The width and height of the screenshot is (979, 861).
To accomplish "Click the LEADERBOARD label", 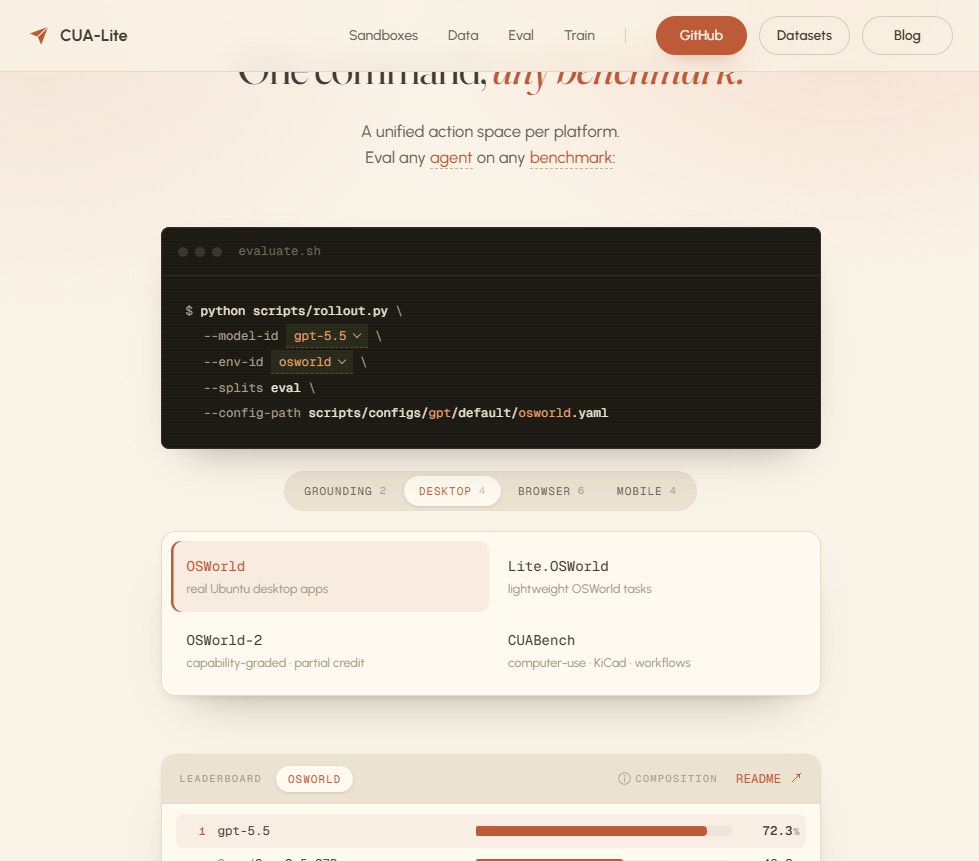I will click(220, 779).
